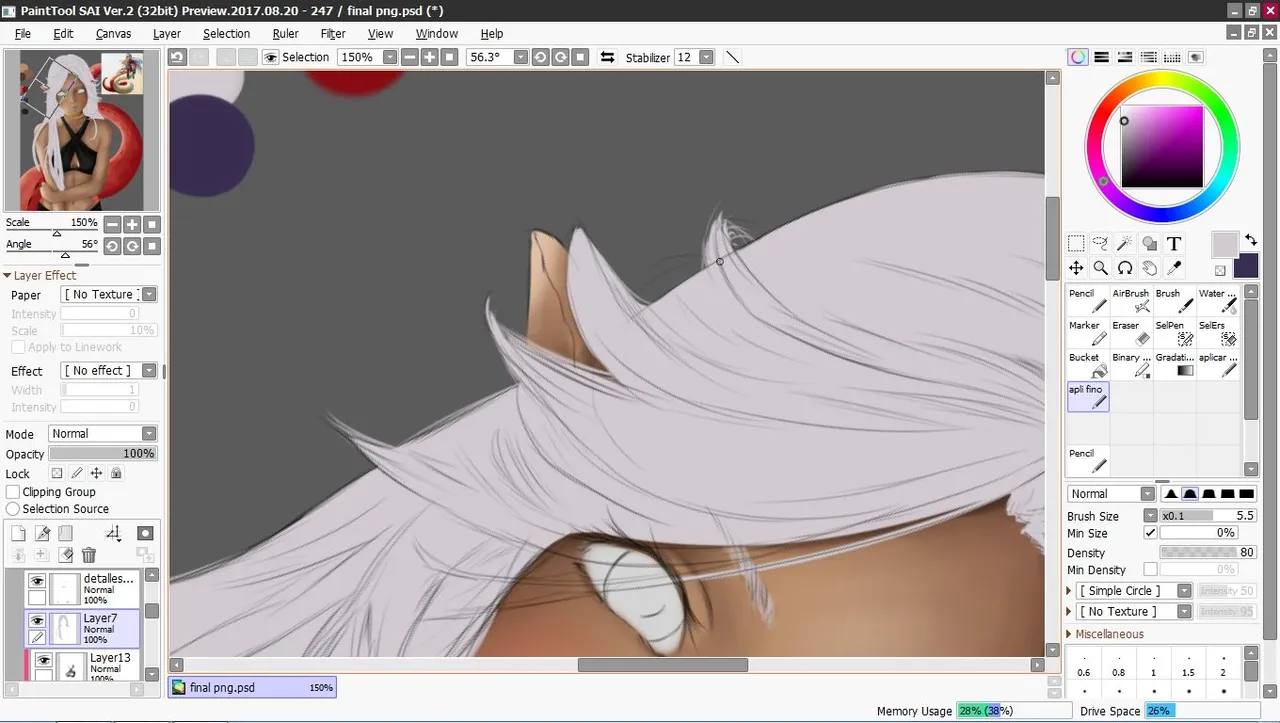
Task: Open the File menu
Action: pyautogui.click(x=23, y=33)
